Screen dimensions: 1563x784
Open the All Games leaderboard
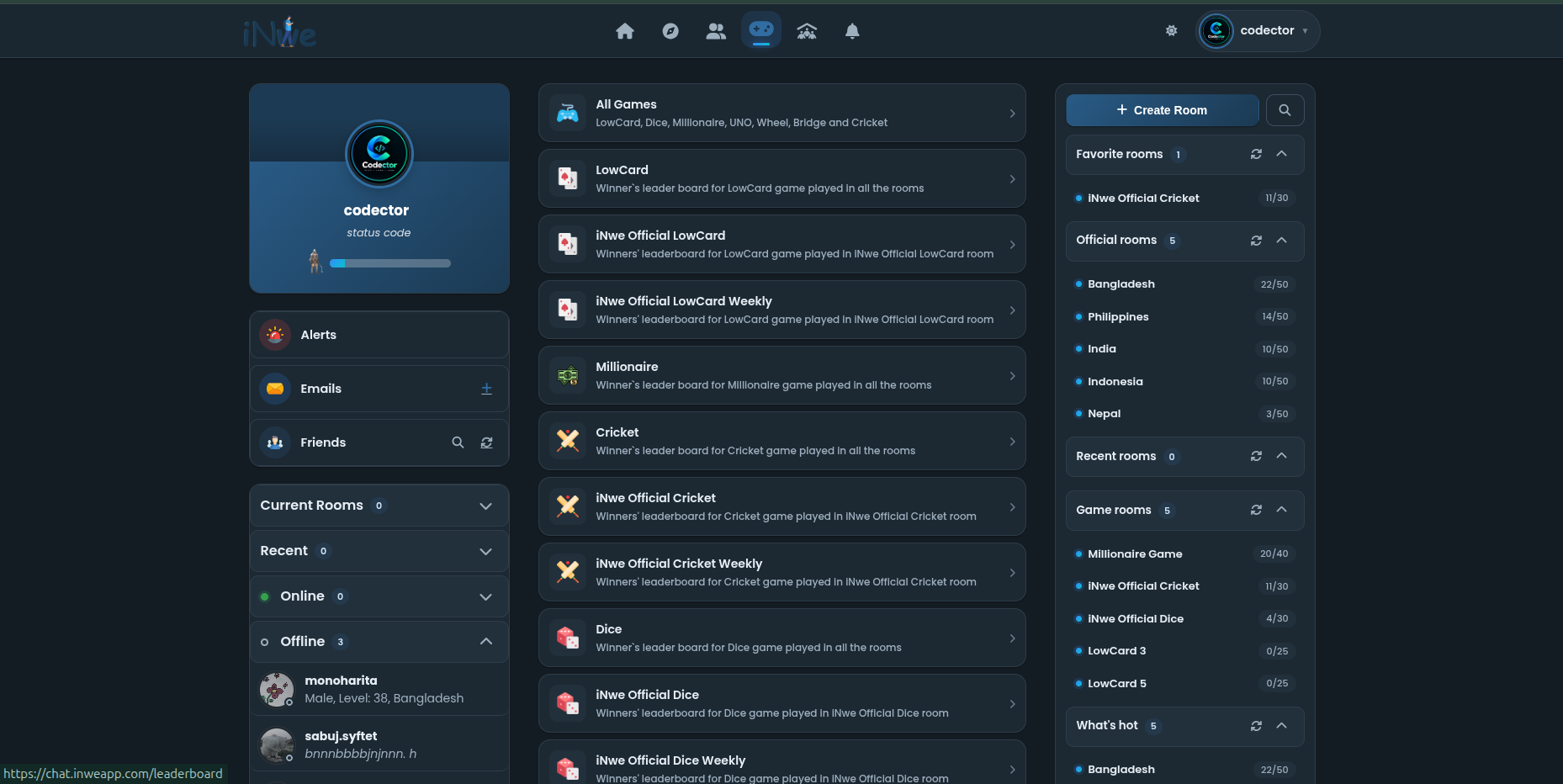coord(782,113)
